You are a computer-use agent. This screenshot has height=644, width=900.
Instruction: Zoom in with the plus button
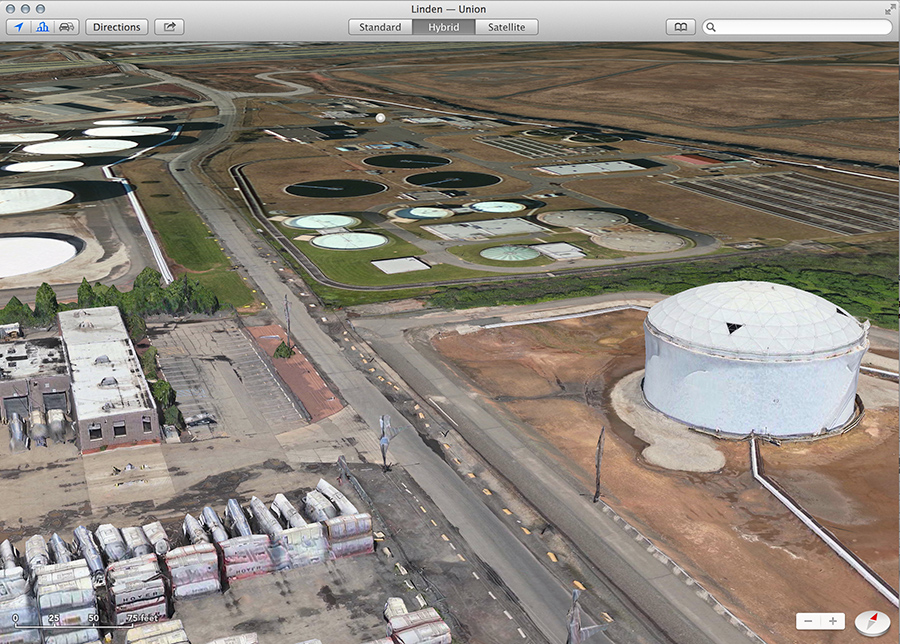tap(833, 621)
